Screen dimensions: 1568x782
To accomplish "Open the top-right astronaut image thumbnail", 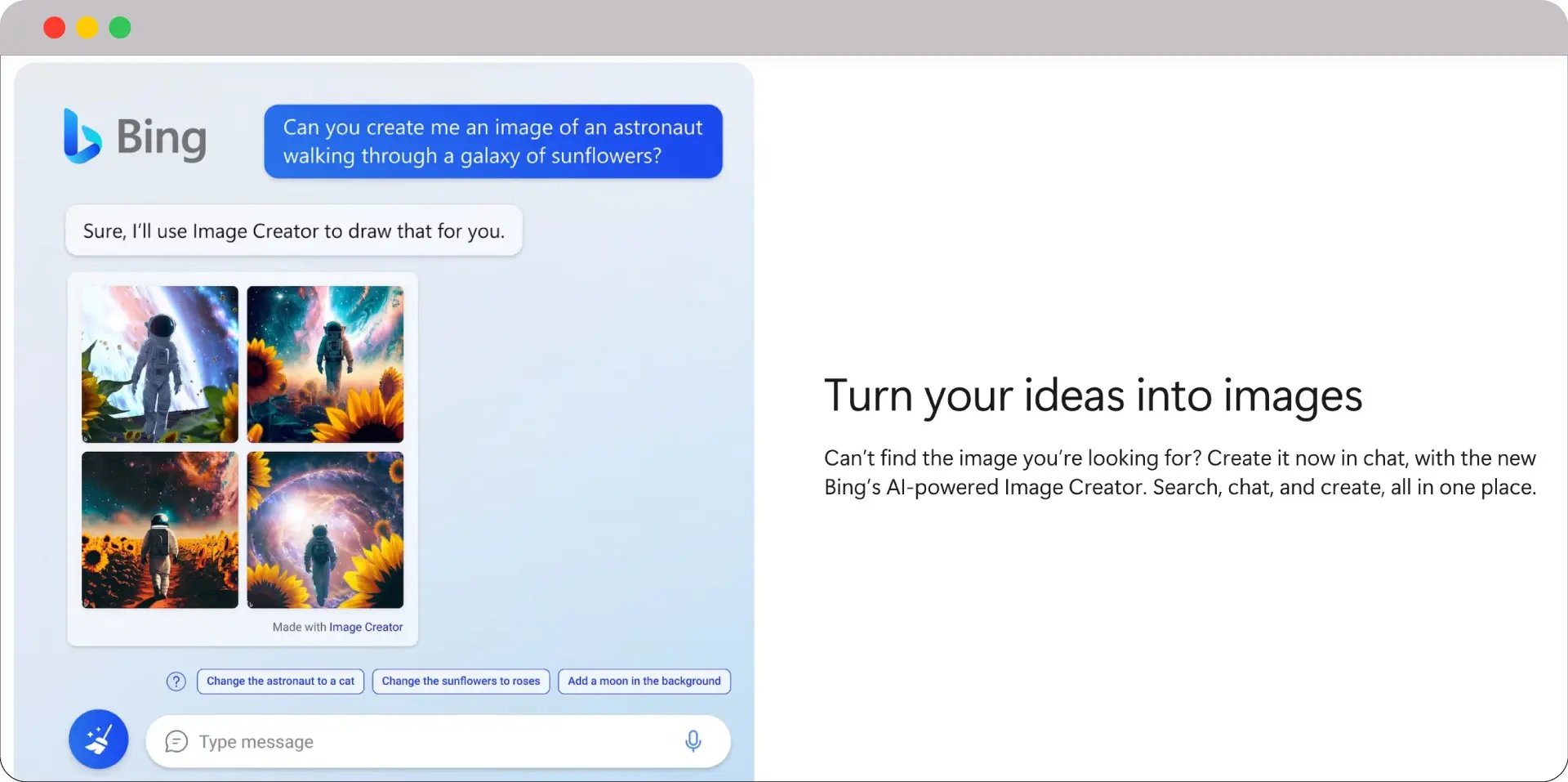I will coord(325,364).
